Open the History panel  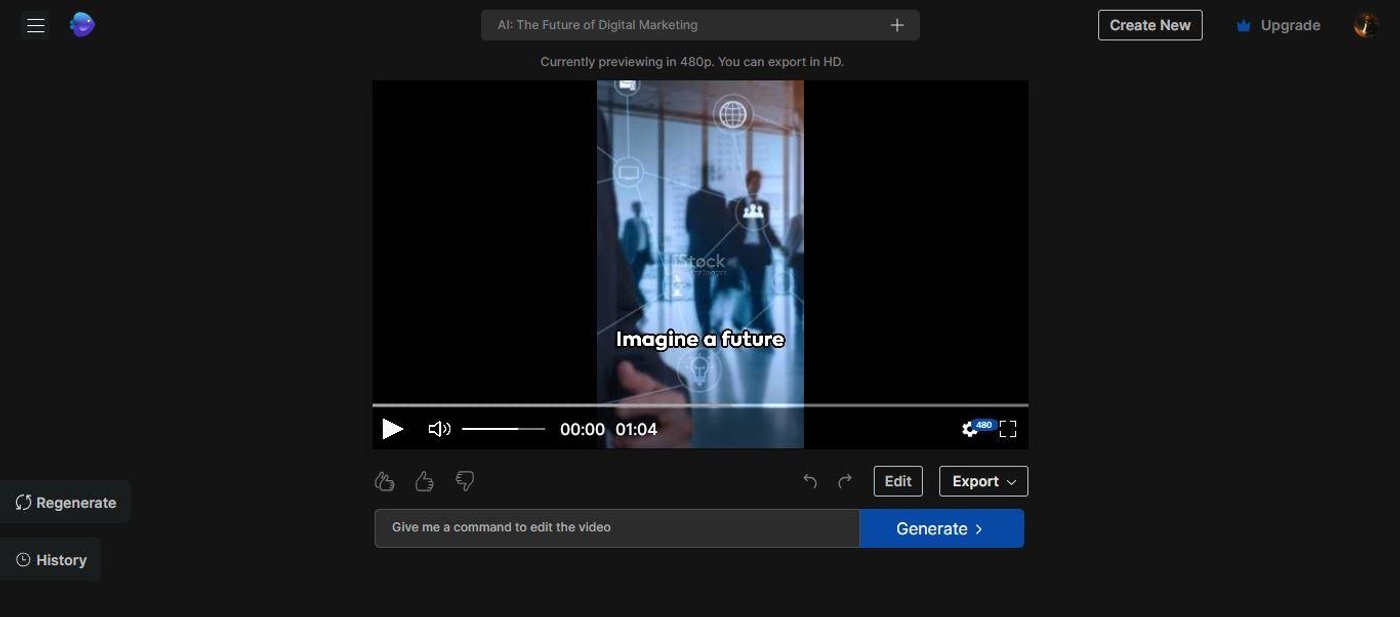[x=51, y=560]
